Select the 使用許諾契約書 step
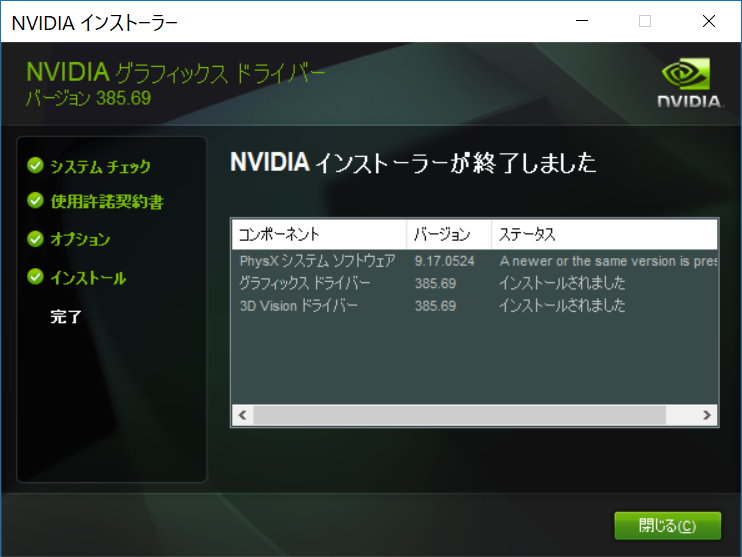 pos(107,202)
